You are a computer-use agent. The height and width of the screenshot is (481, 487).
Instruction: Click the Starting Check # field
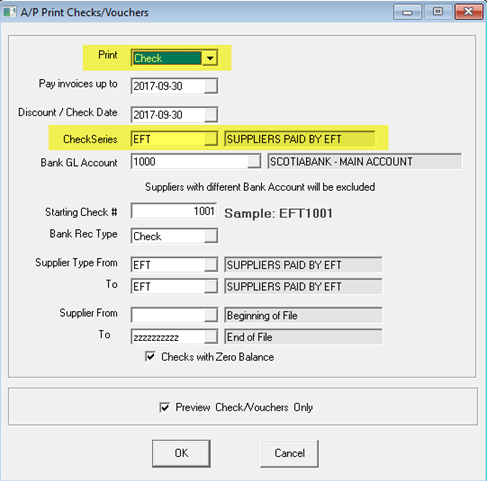pyautogui.click(x=174, y=211)
